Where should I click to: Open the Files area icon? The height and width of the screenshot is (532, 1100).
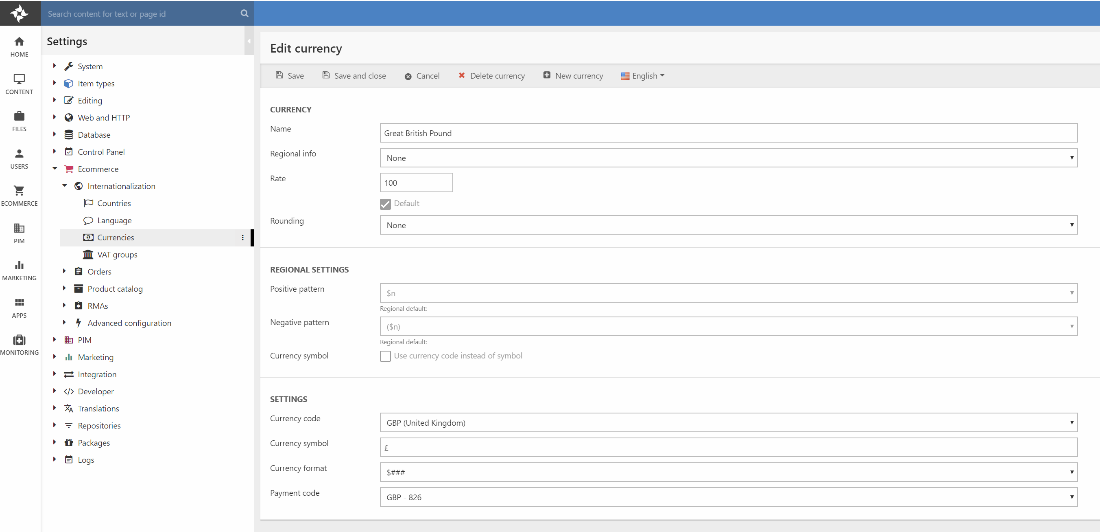point(19,120)
